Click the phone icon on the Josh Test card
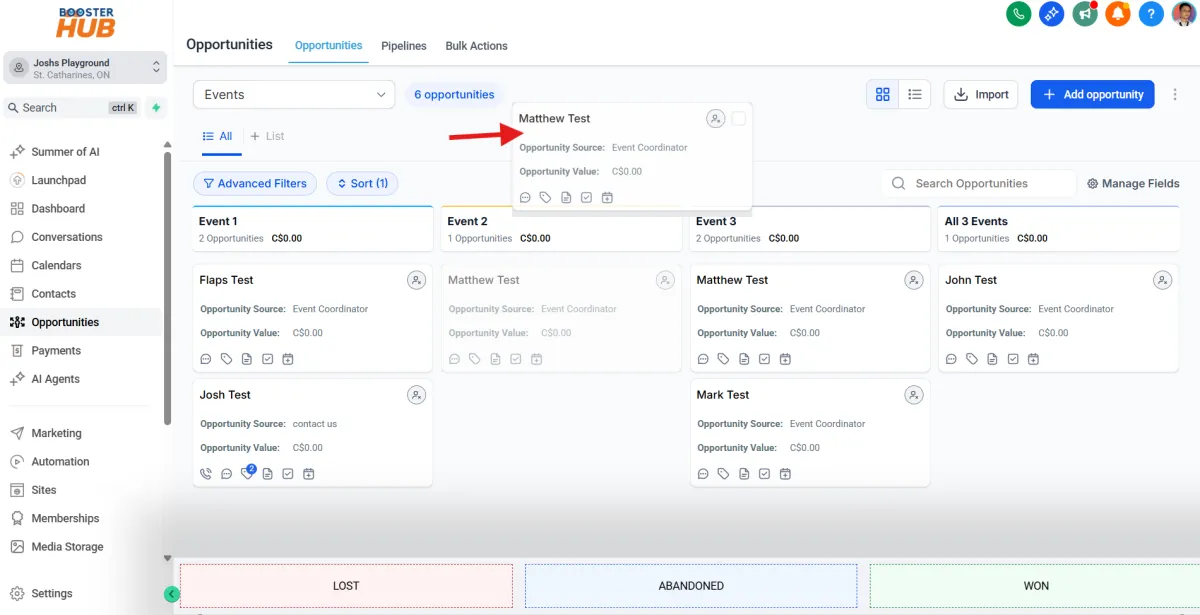Image resolution: width=1200 pixels, height=615 pixels. (205, 473)
